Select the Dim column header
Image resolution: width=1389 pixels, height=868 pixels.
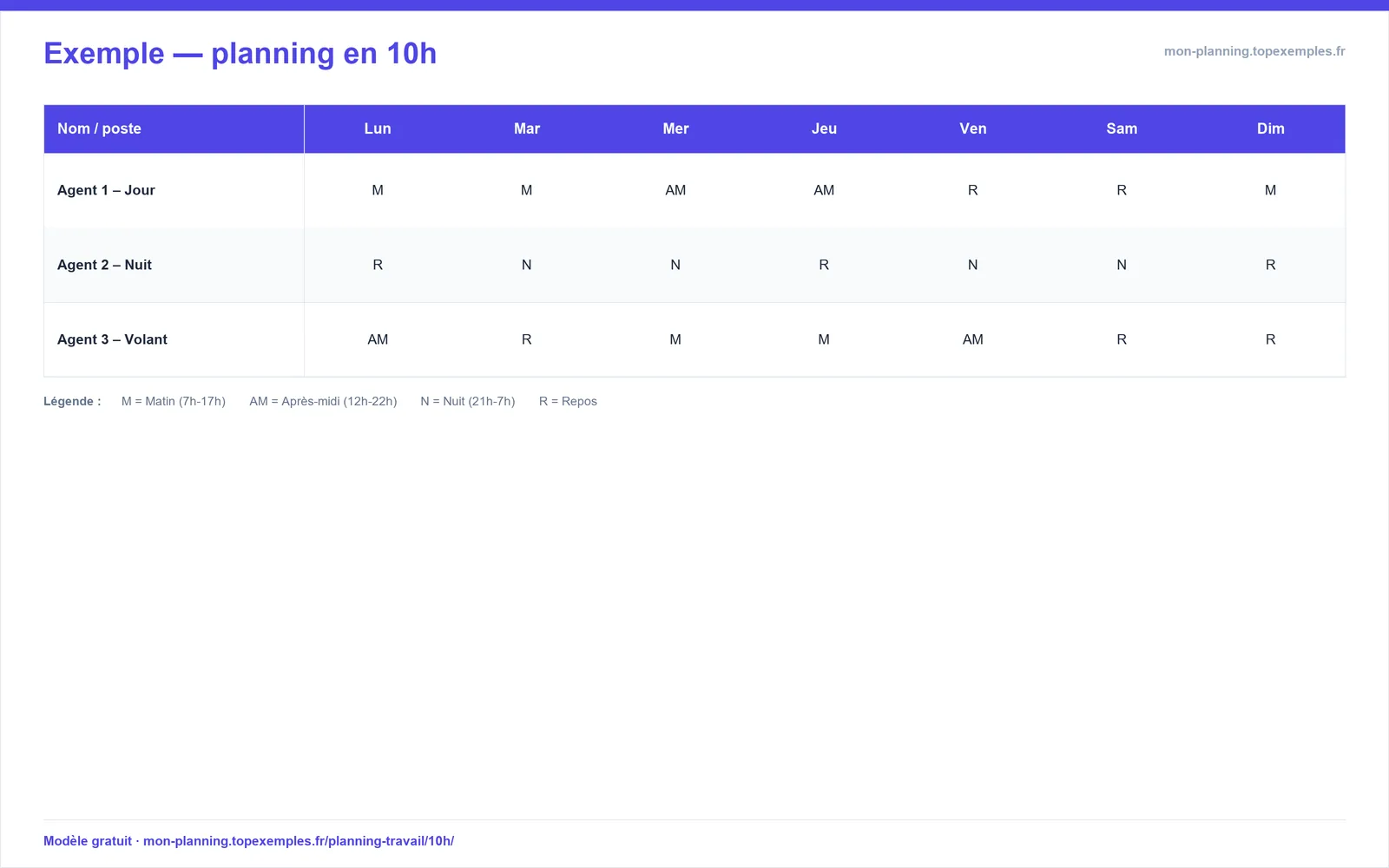coord(1271,128)
